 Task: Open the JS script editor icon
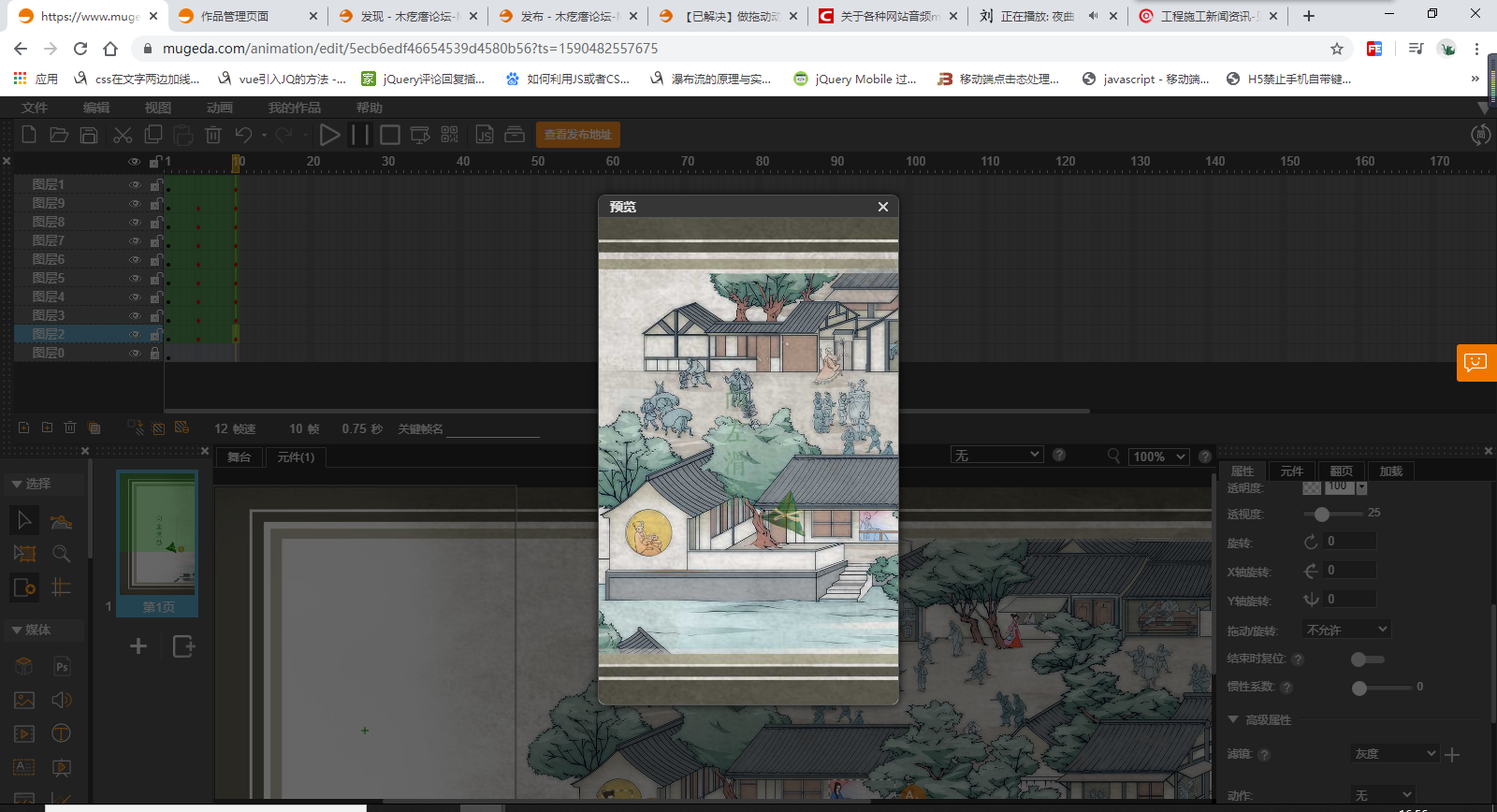[x=485, y=135]
